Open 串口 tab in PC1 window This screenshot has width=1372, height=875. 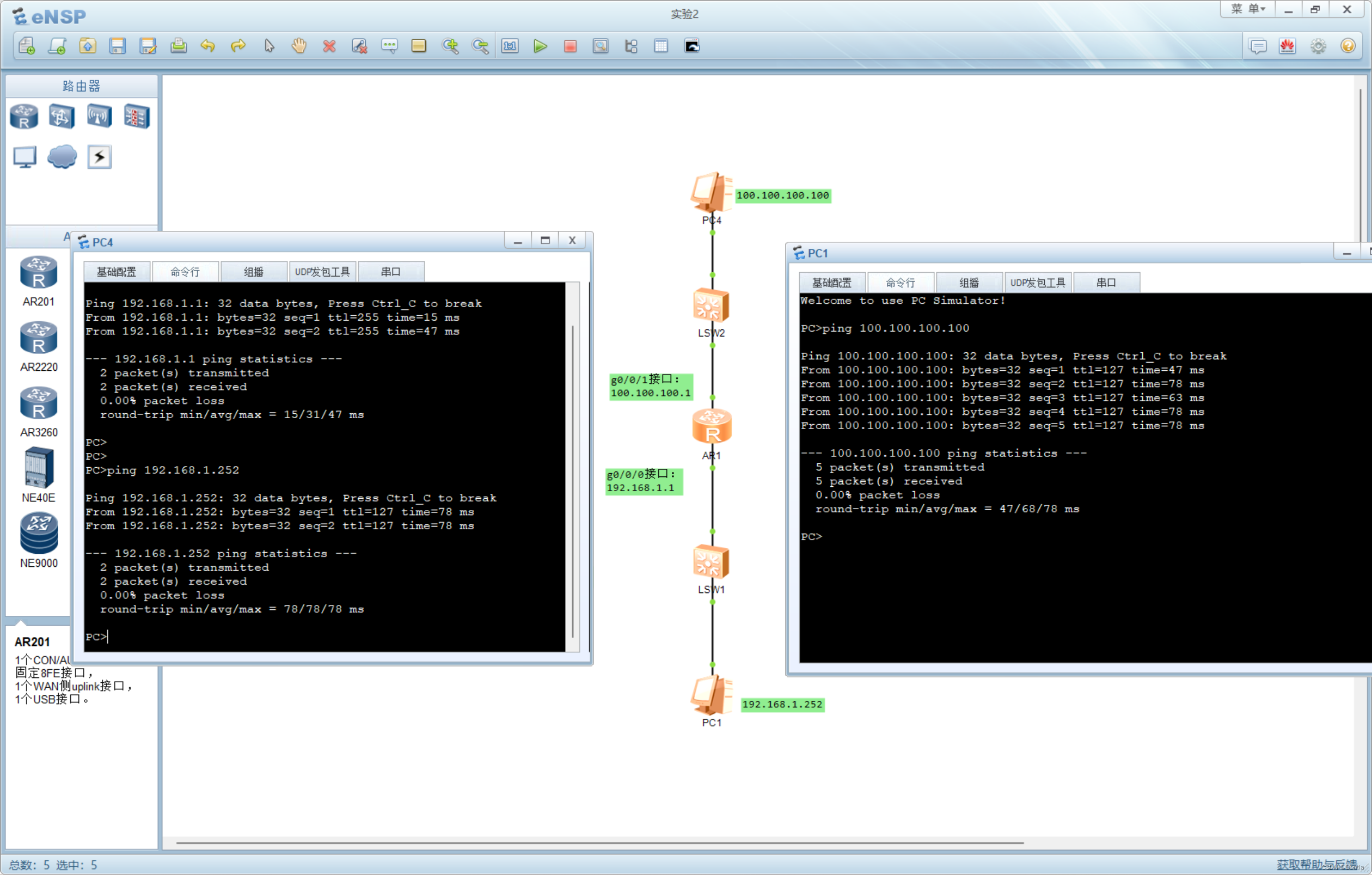(x=1106, y=283)
